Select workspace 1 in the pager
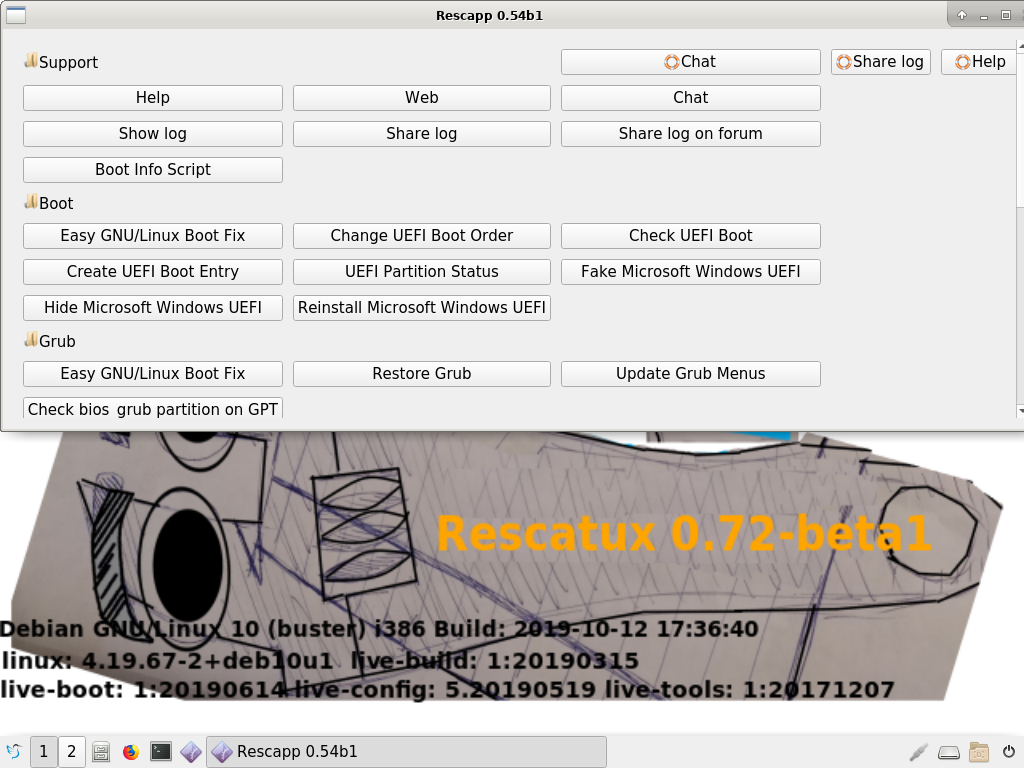1024x768 pixels. pos(43,751)
